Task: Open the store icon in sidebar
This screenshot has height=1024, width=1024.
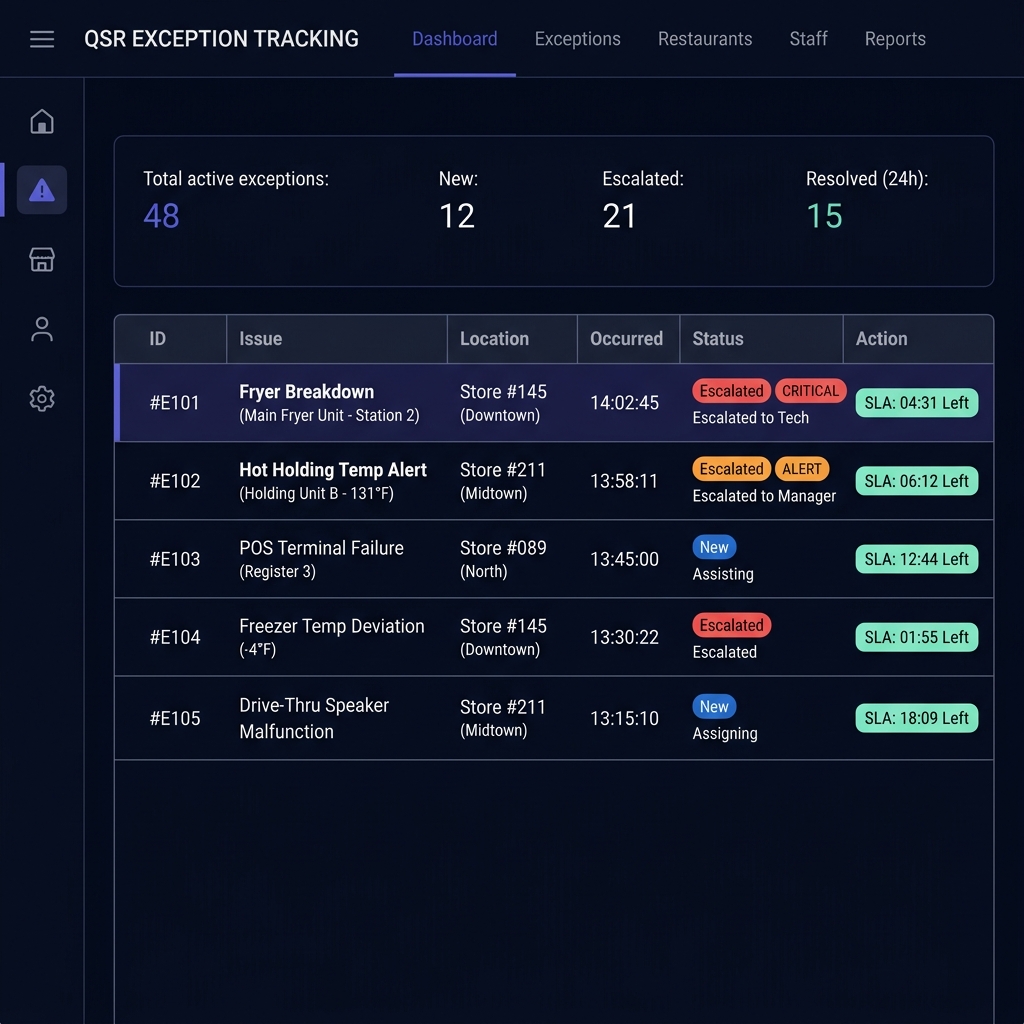Action: (42, 259)
